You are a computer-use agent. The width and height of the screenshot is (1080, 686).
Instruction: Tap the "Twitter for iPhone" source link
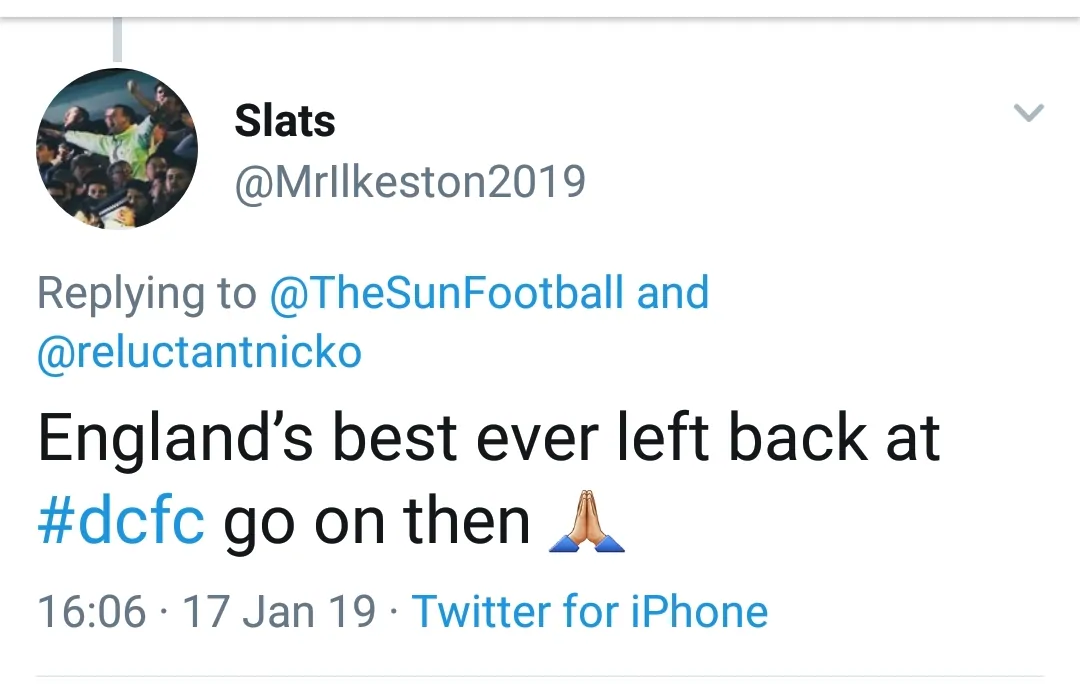point(590,611)
